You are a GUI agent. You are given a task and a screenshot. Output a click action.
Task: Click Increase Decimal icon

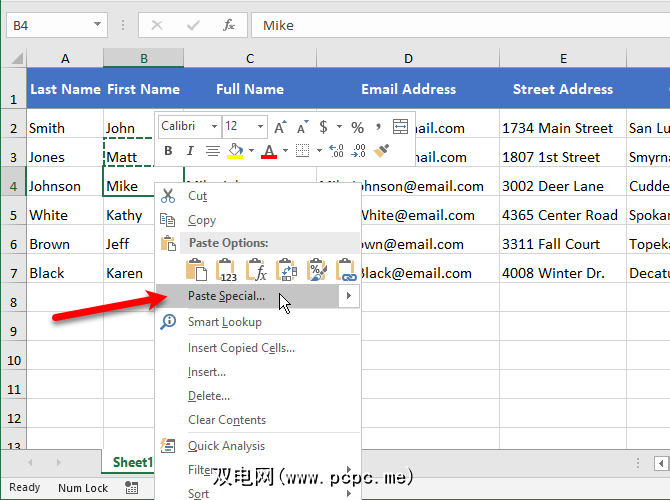[x=336, y=150]
